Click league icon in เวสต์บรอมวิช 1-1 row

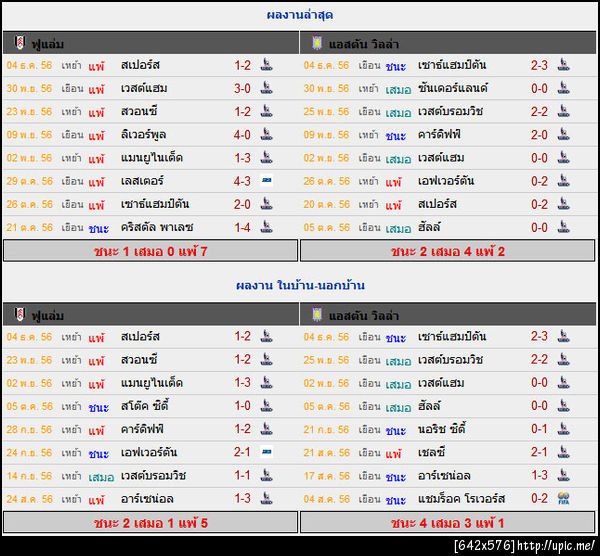(x=266, y=475)
